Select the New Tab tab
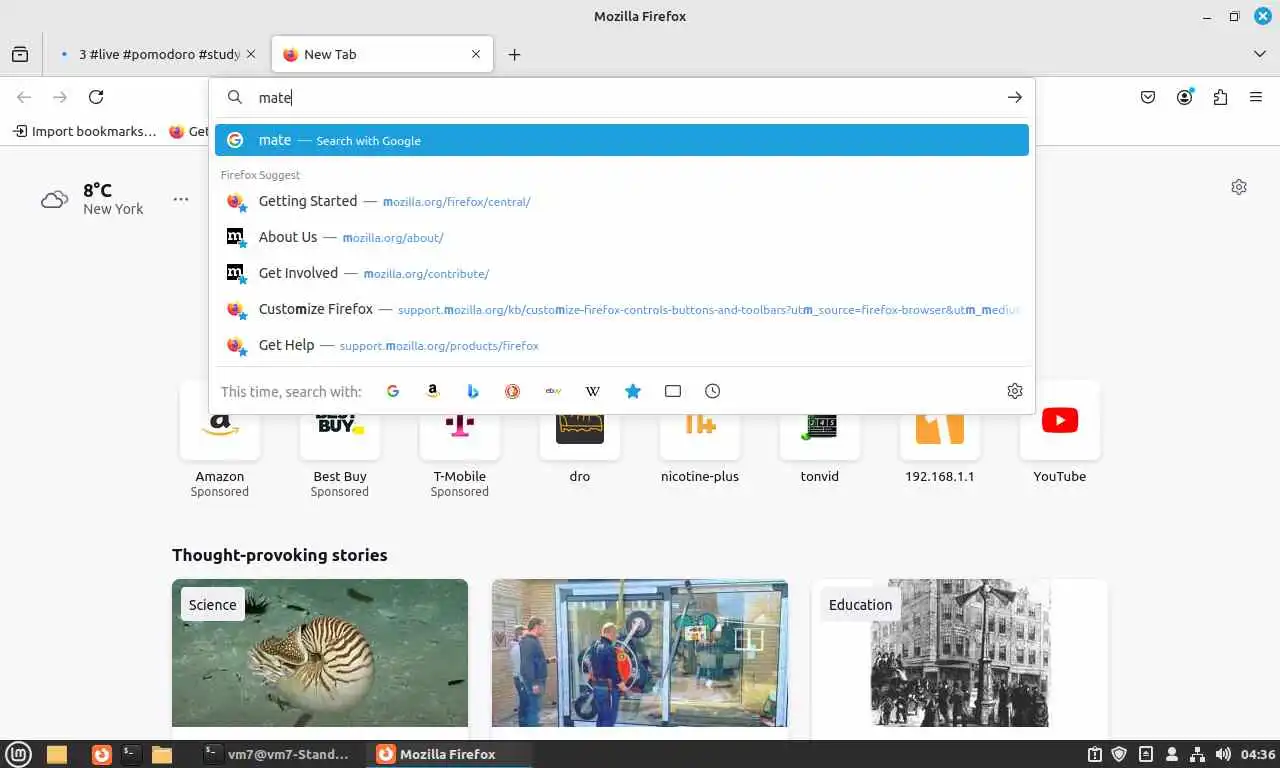Image resolution: width=1280 pixels, height=768 pixels. pos(382,54)
